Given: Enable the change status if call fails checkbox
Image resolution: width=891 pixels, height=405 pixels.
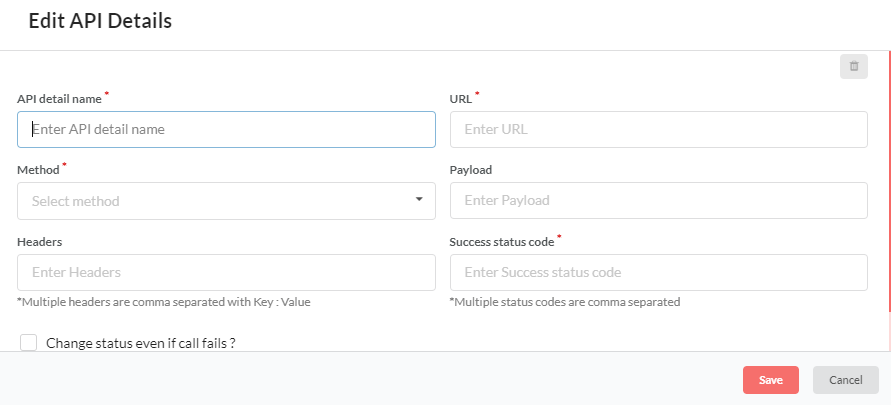Looking at the screenshot, I should click(x=28, y=343).
